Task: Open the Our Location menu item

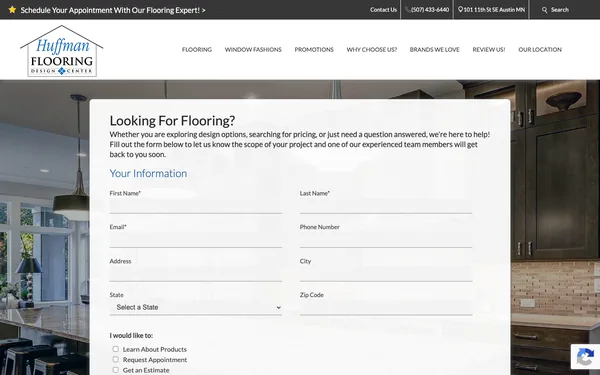Action: pos(540,49)
